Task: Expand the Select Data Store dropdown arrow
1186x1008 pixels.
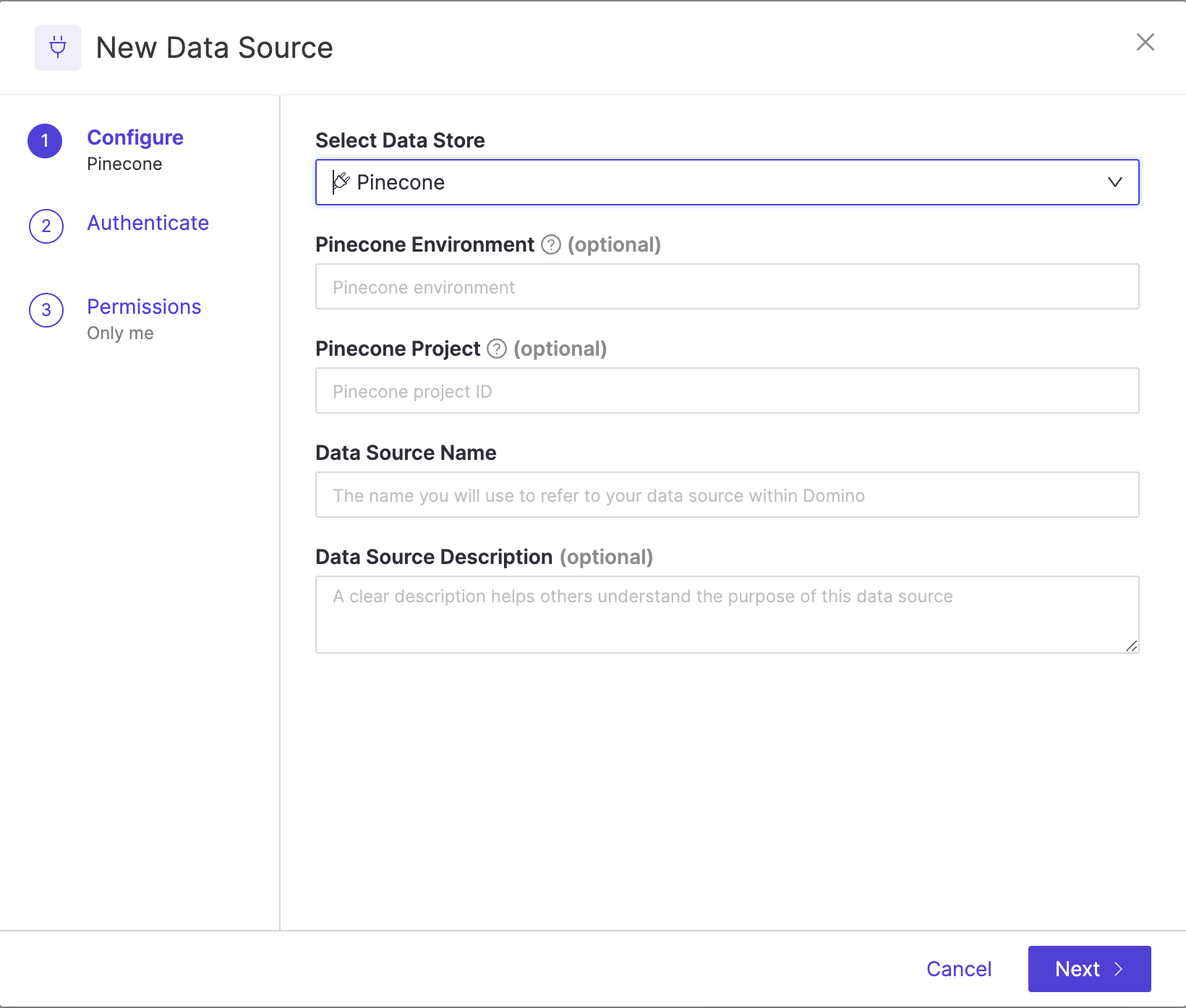Action: click(1115, 182)
